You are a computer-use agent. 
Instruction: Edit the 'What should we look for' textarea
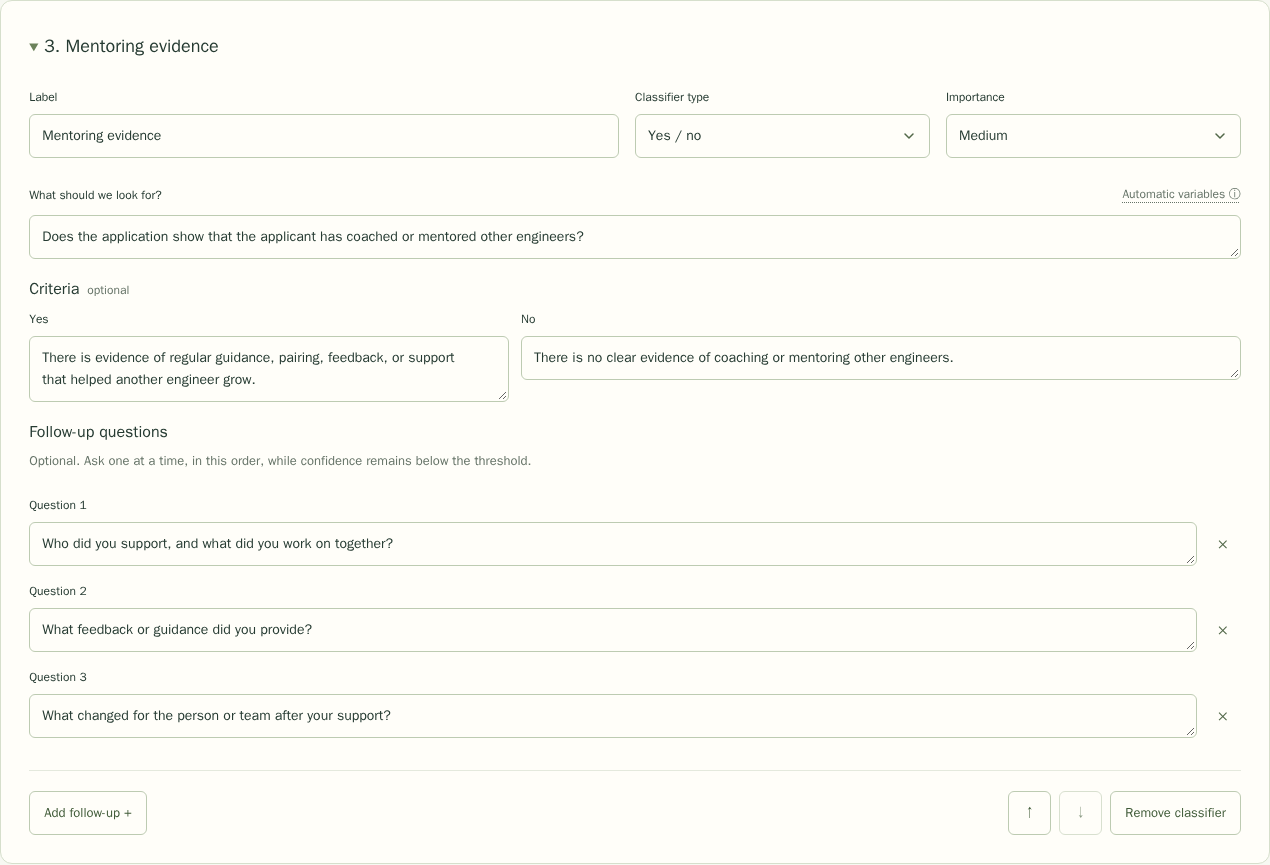[x=635, y=237]
